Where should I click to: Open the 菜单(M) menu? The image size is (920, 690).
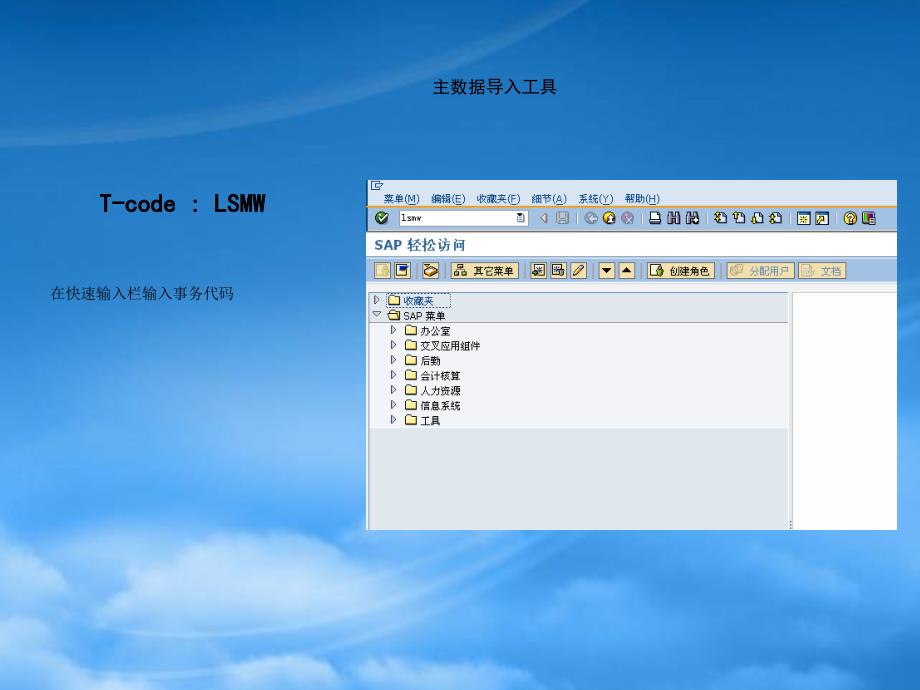(x=401, y=199)
